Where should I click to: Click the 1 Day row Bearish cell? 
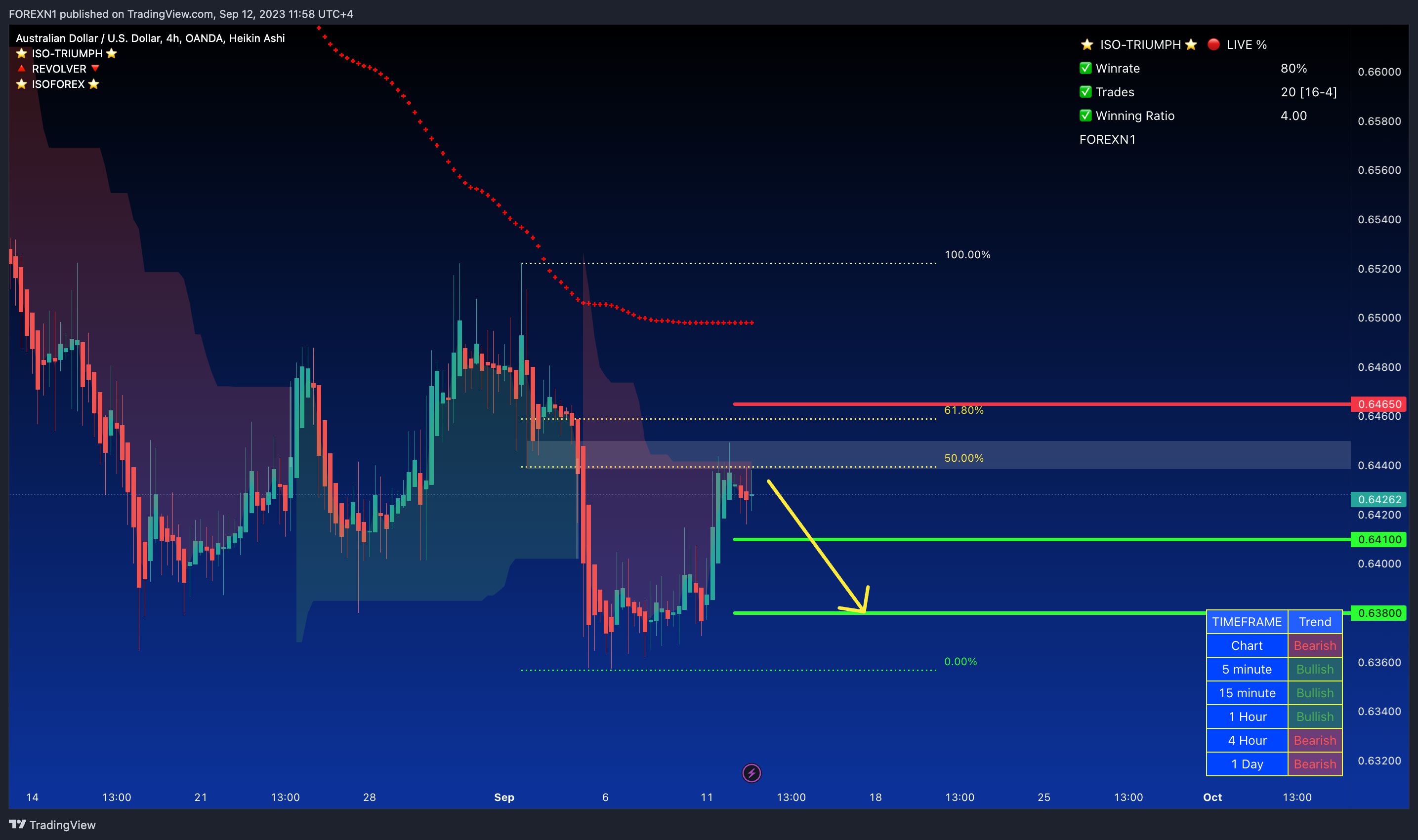(1315, 764)
